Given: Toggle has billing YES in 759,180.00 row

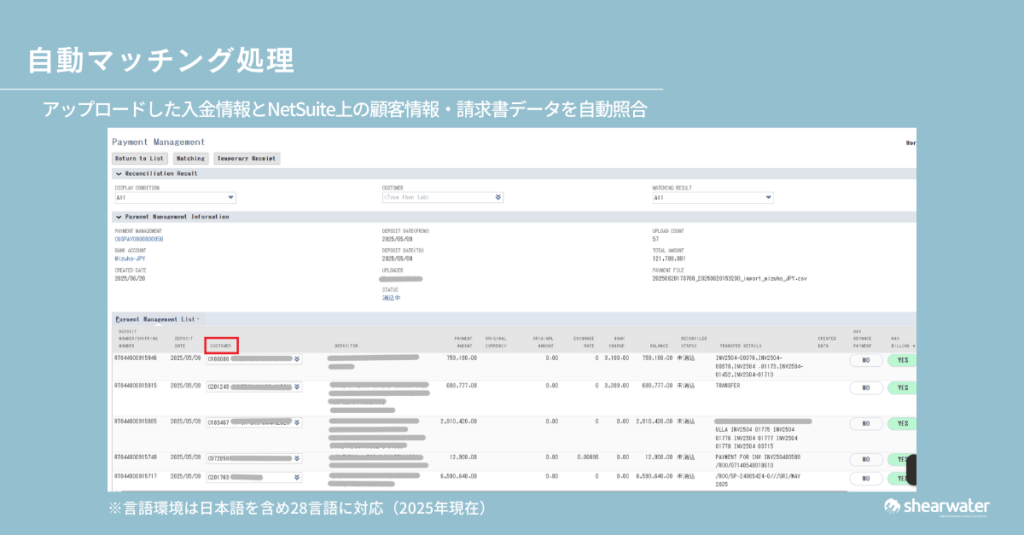Looking at the screenshot, I should click(902, 360).
